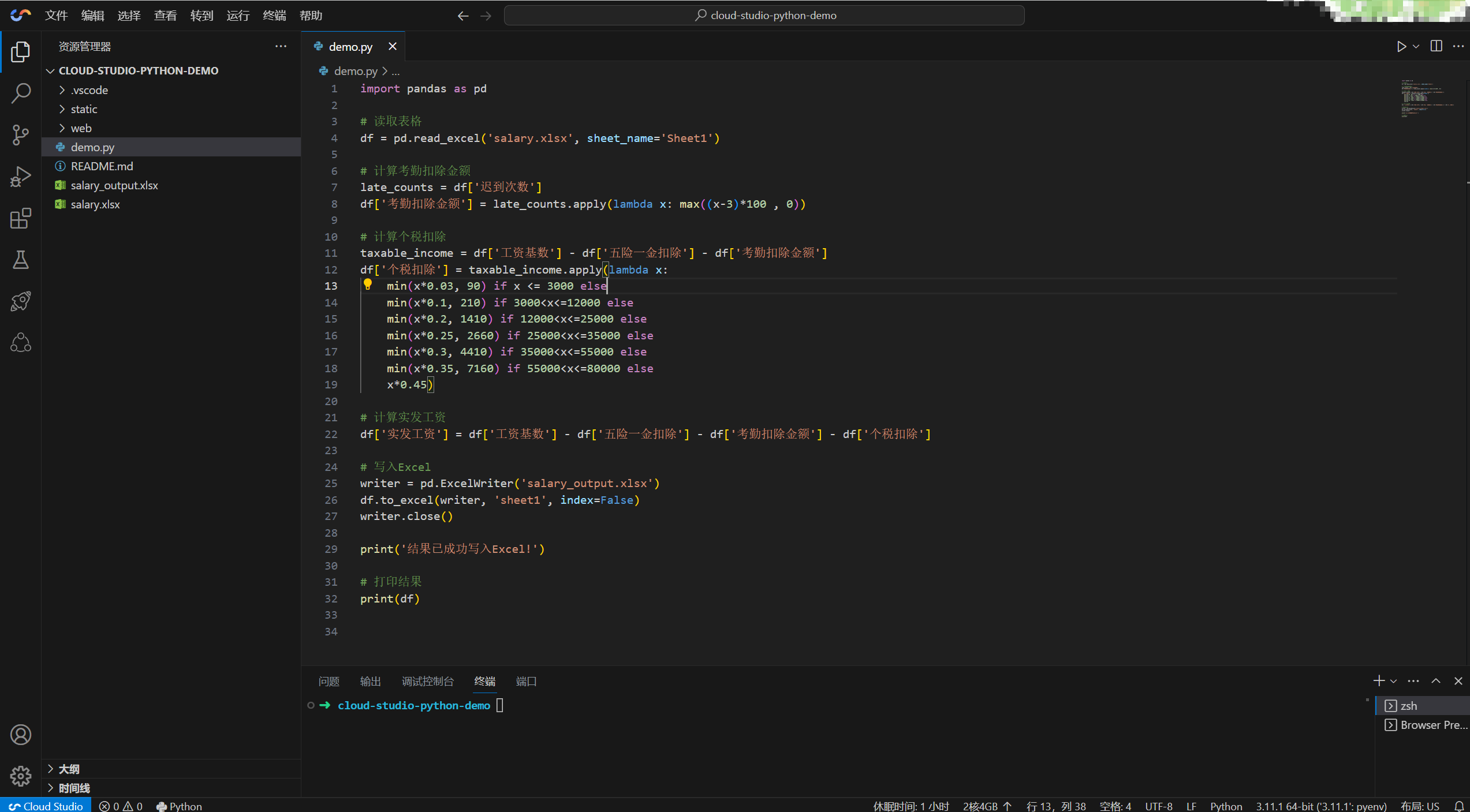Open run options dropdown arrow beside play

tap(1416, 47)
